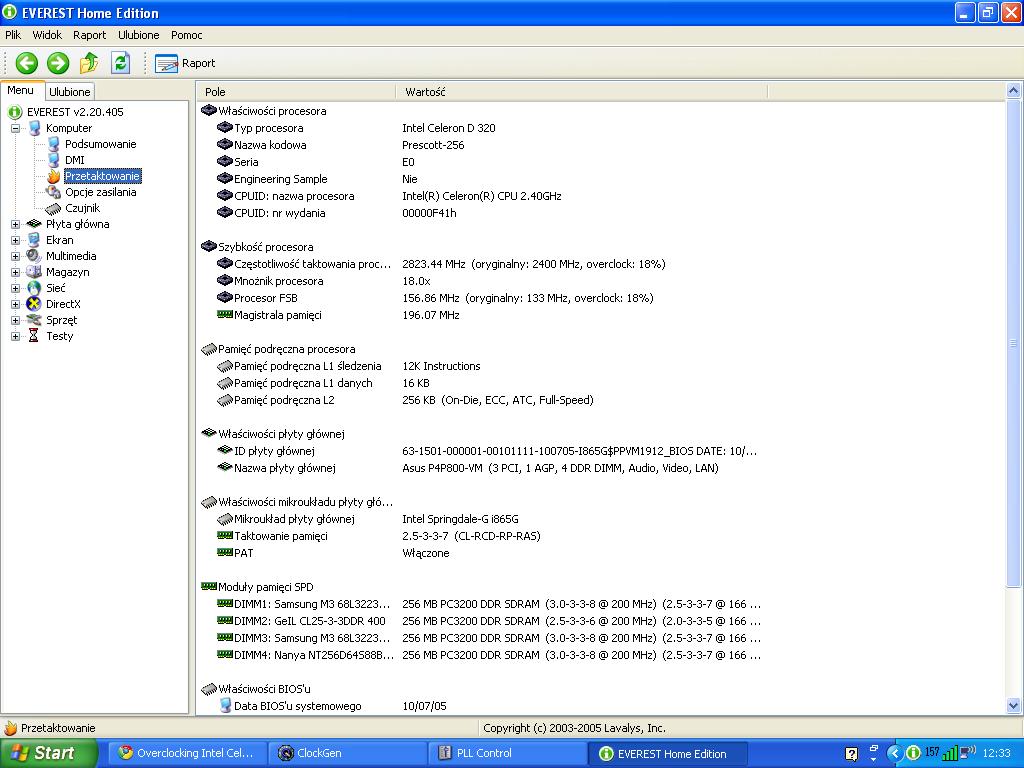Select the Podsumowanie item icon
The height and width of the screenshot is (768, 1024).
(x=54, y=144)
